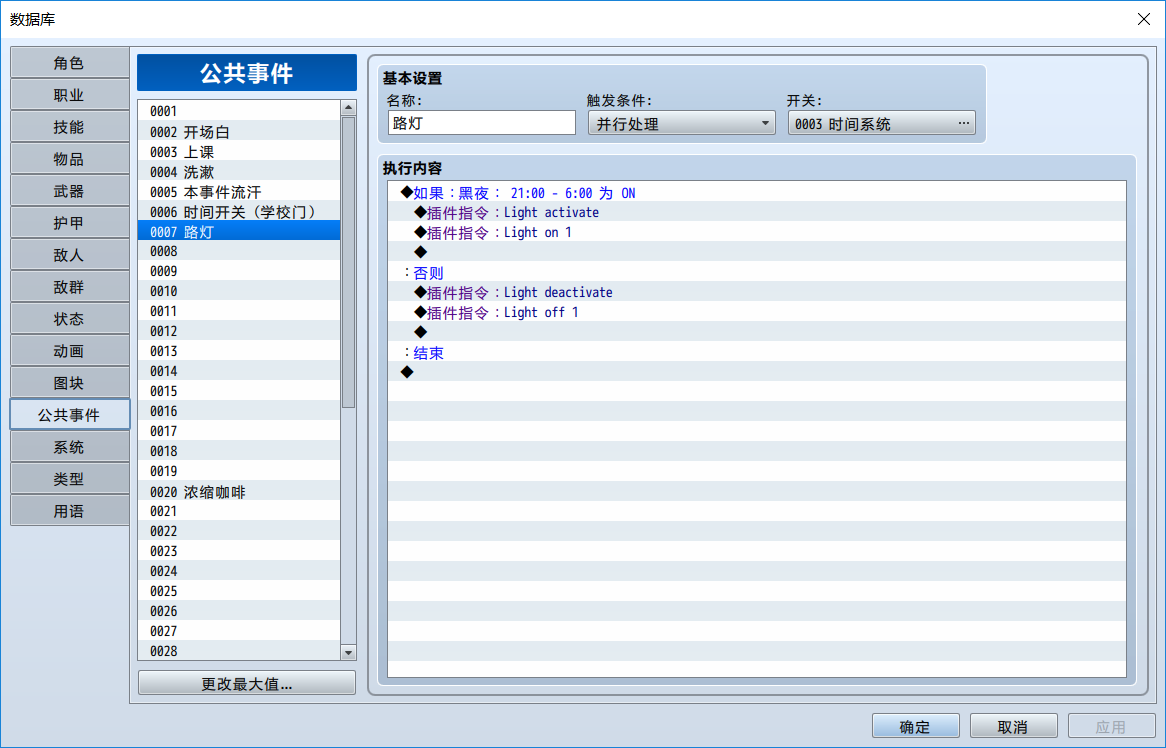This screenshot has height=748, width=1166.
Task: Open the 用语 tab
Action: click(69, 511)
